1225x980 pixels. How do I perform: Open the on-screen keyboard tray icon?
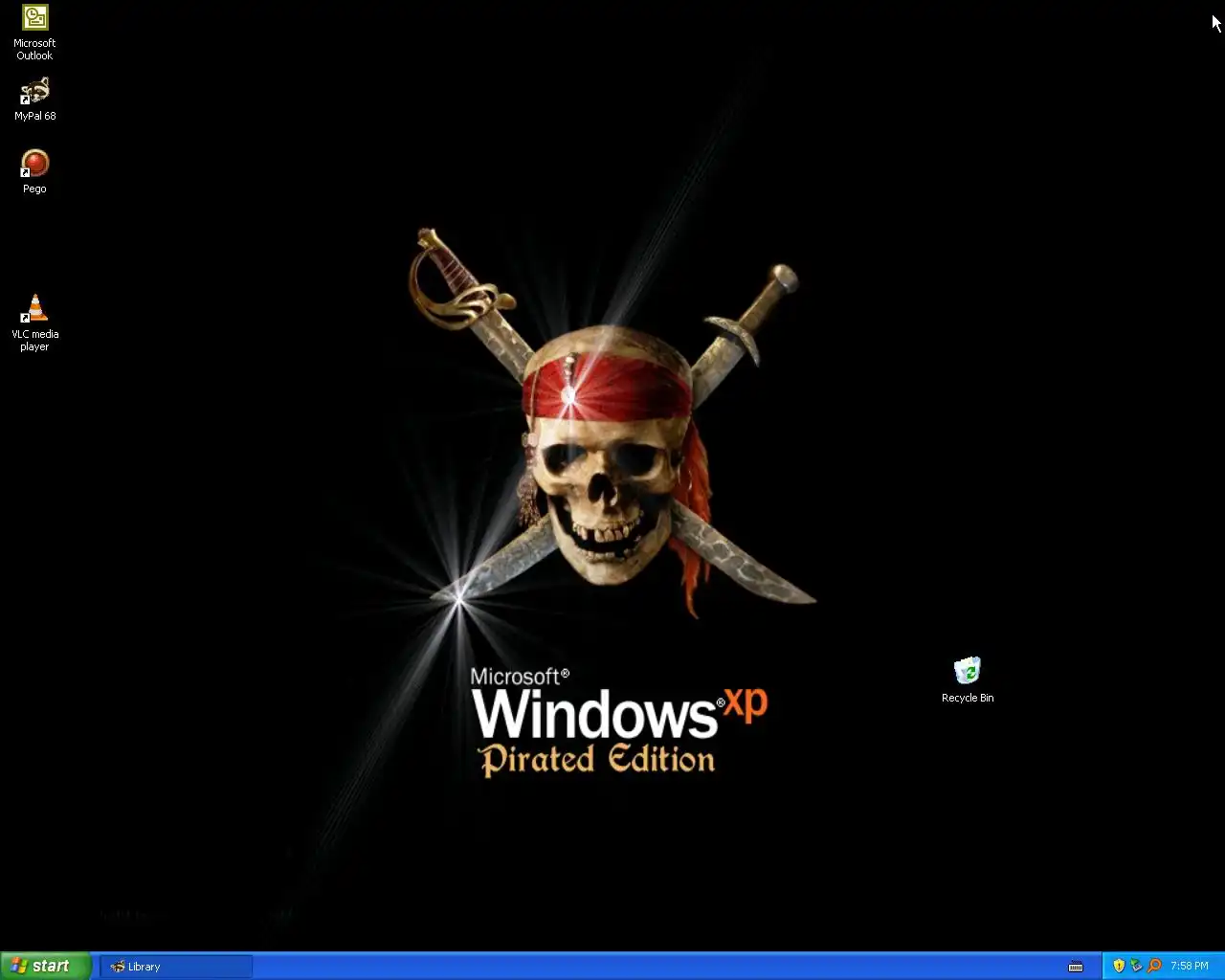(x=1076, y=967)
